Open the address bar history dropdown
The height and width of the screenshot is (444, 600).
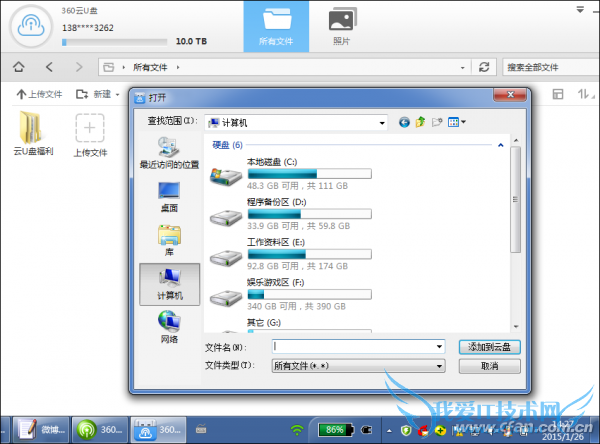(x=463, y=68)
